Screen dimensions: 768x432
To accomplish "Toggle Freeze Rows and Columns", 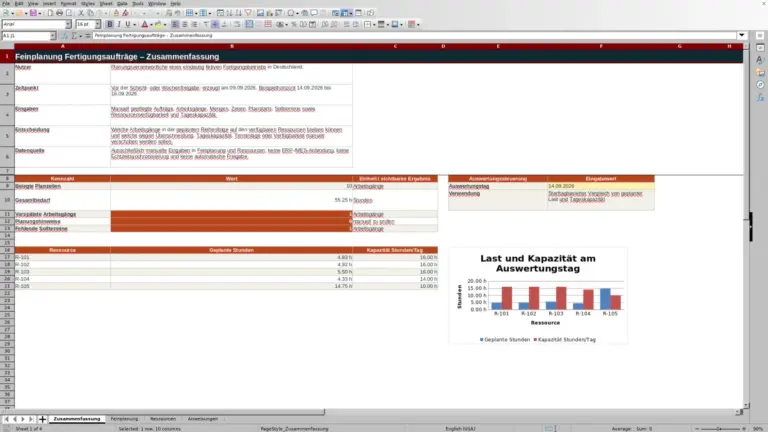I will (346, 13).
